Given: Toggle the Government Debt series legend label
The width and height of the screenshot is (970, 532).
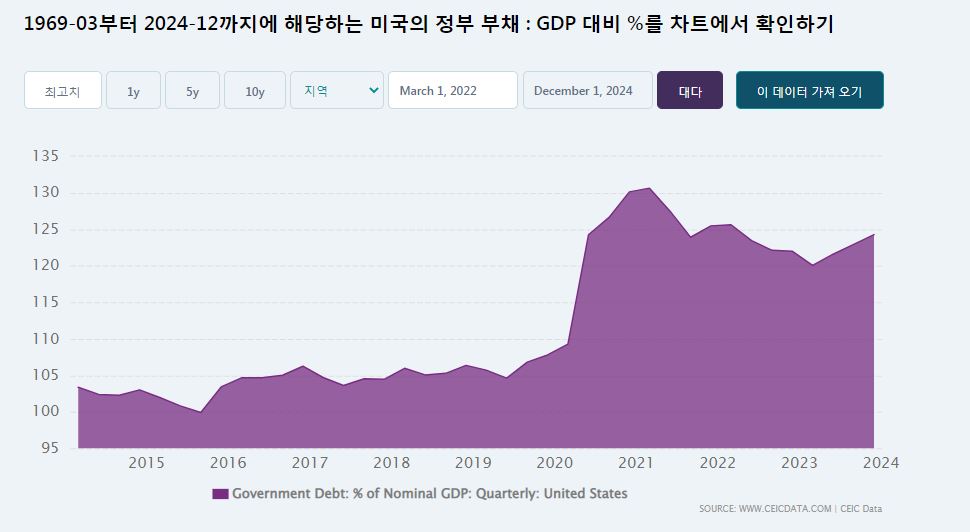Looking at the screenshot, I should (430, 494).
